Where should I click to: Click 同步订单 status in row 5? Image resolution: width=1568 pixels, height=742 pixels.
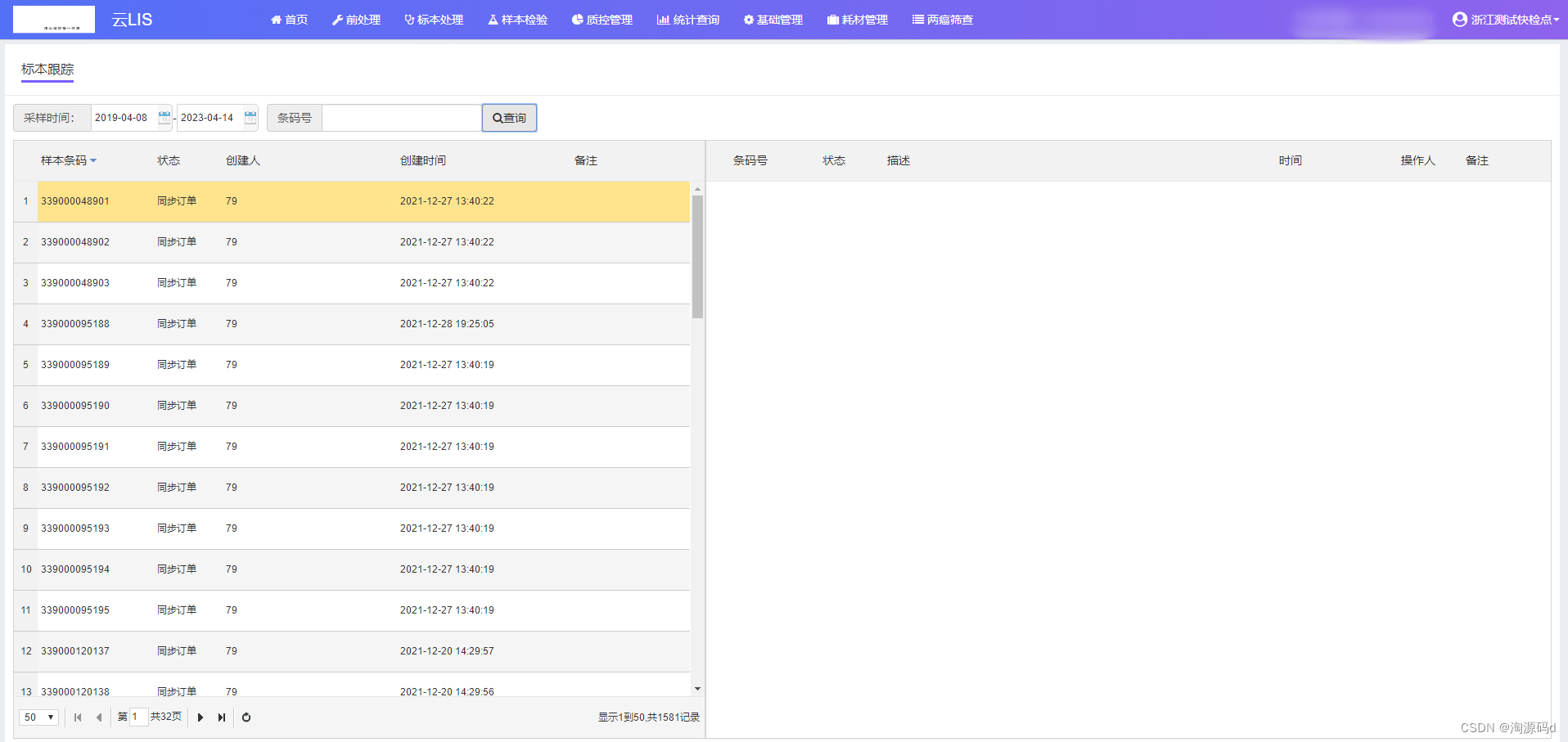coord(177,365)
